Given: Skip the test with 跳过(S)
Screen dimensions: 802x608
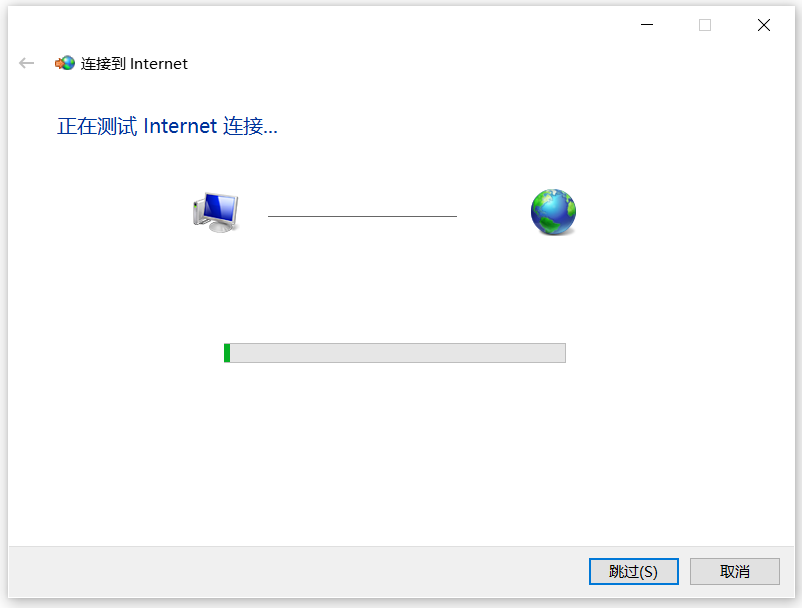Looking at the screenshot, I should (634, 571).
